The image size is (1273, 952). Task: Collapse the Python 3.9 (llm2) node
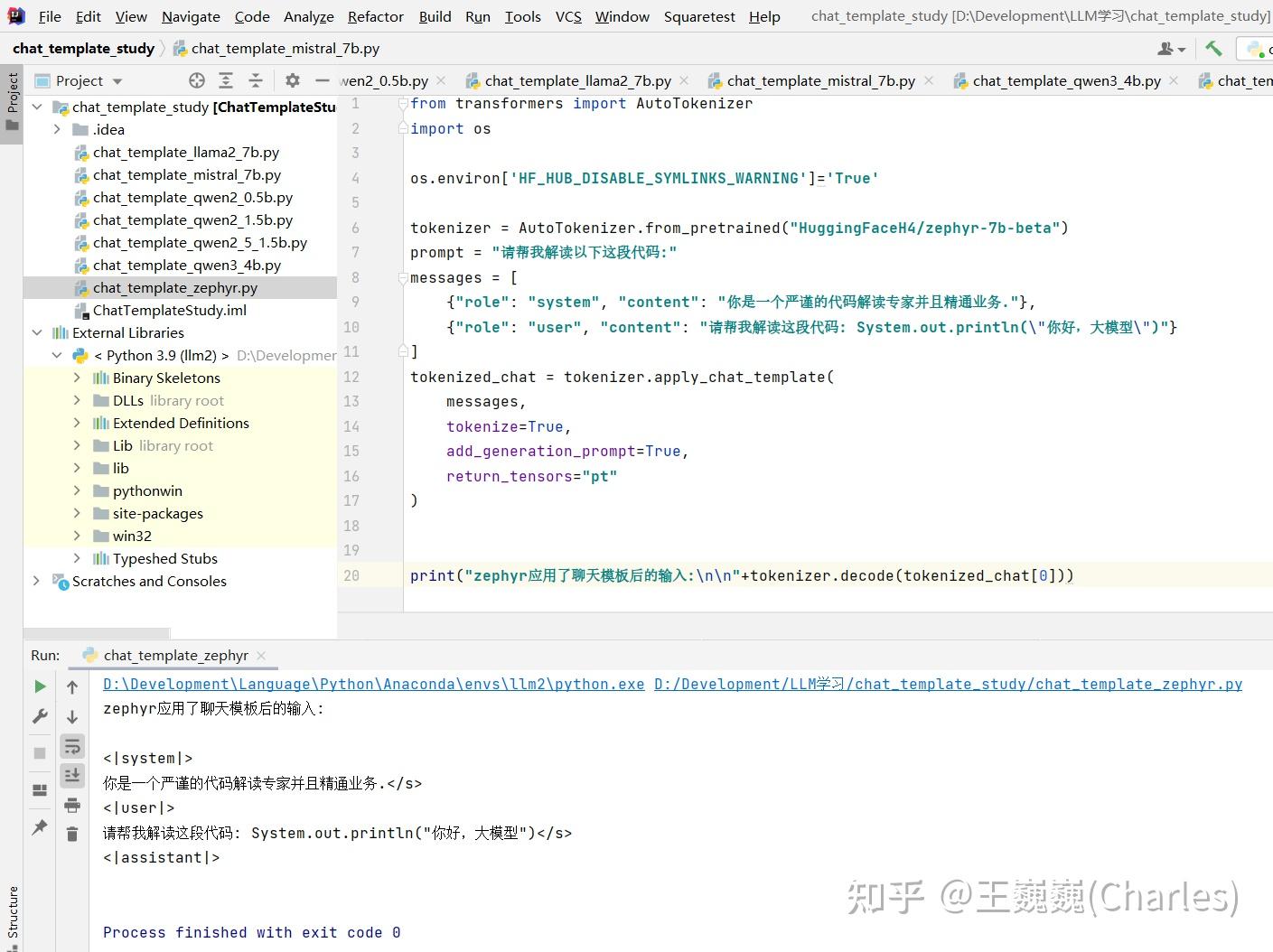57,355
